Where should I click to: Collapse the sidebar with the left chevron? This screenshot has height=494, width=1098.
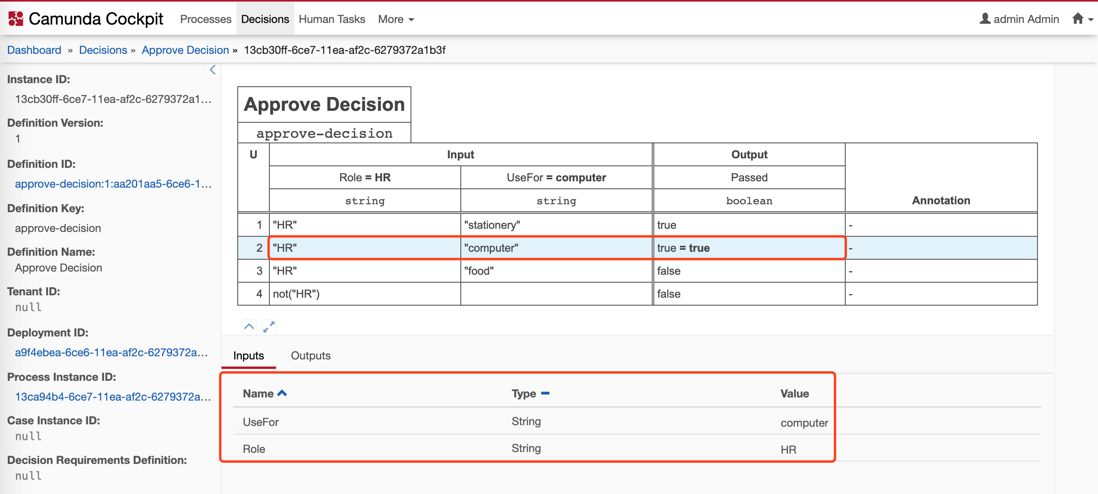click(x=213, y=70)
